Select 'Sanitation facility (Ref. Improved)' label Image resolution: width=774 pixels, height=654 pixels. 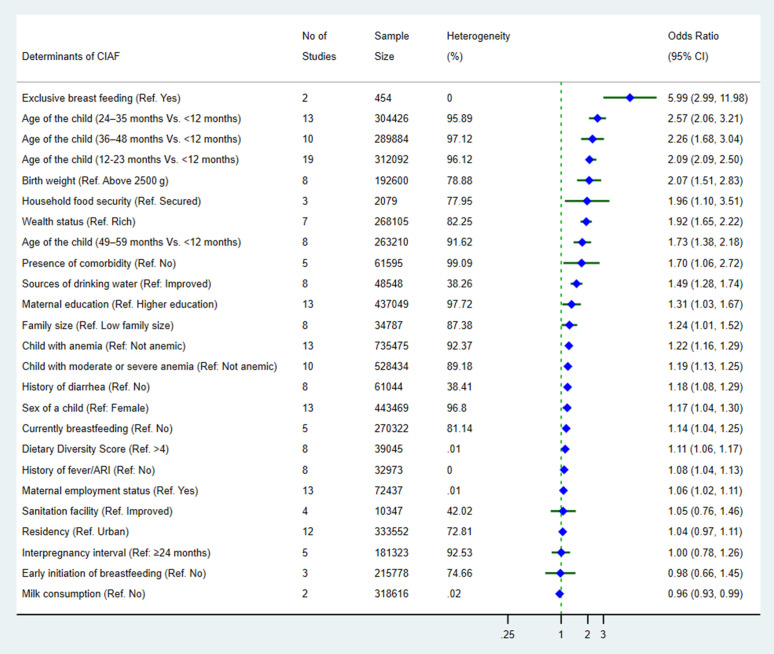click(97, 511)
